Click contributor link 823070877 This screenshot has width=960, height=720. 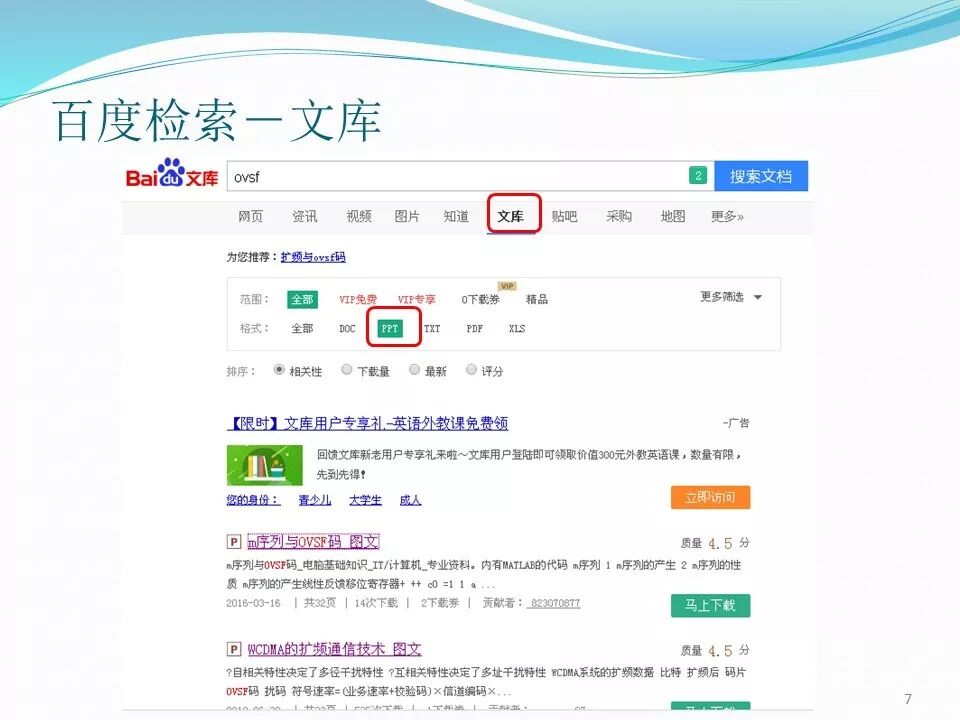click(x=555, y=603)
